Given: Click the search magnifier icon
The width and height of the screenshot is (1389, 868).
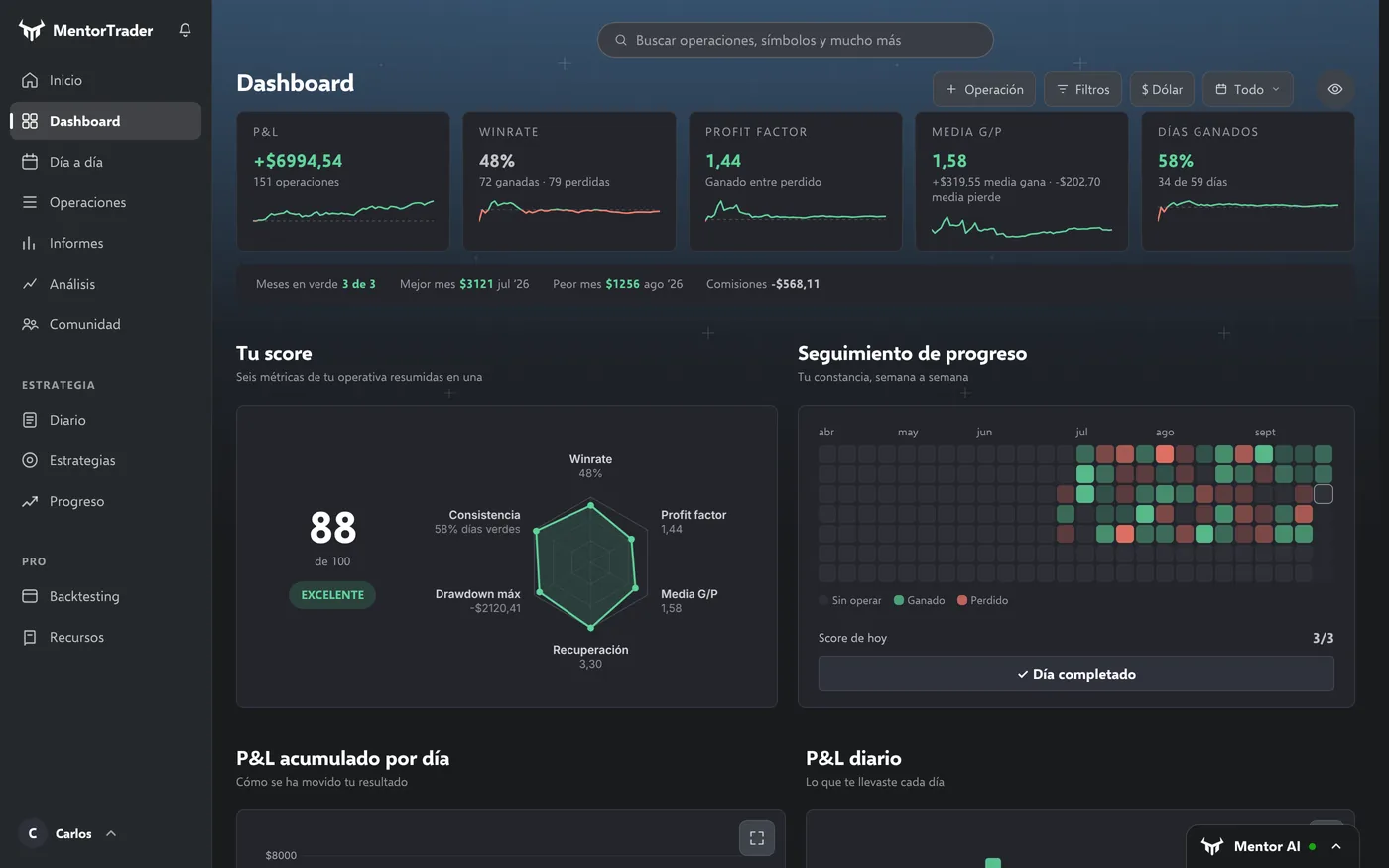Looking at the screenshot, I should click(621, 40).
